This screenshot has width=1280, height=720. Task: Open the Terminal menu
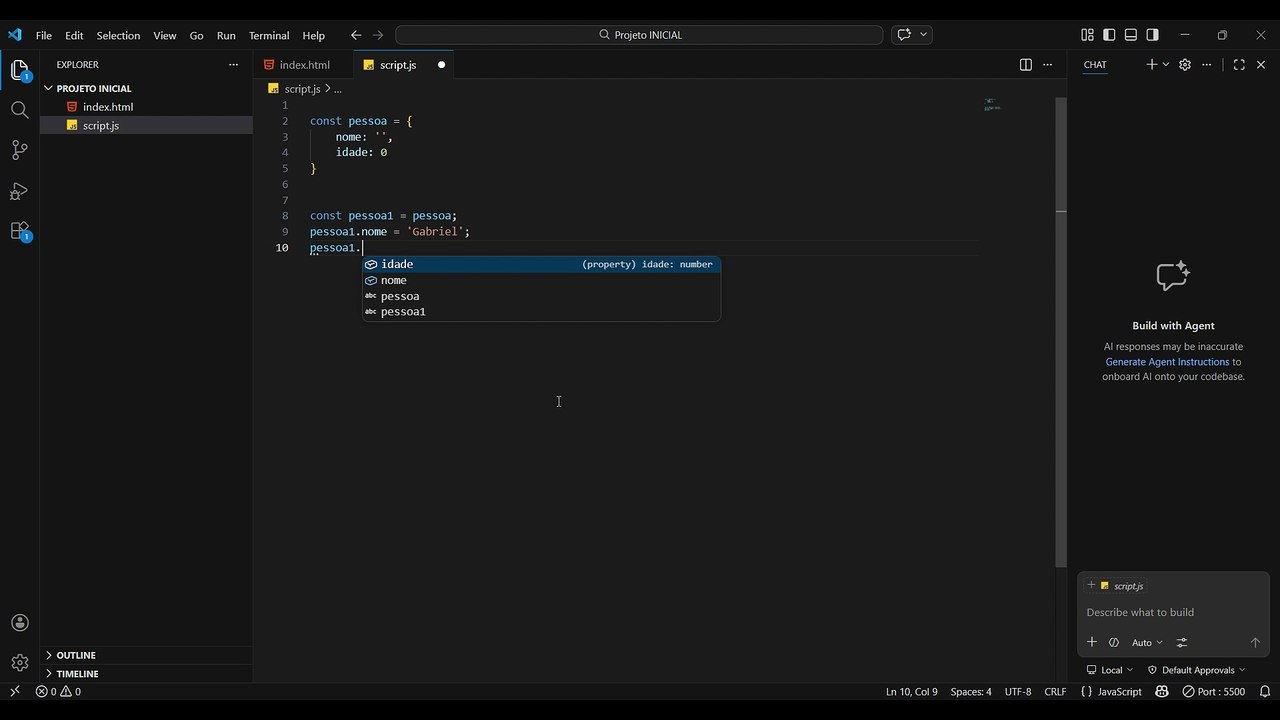[x=269, y=35]
